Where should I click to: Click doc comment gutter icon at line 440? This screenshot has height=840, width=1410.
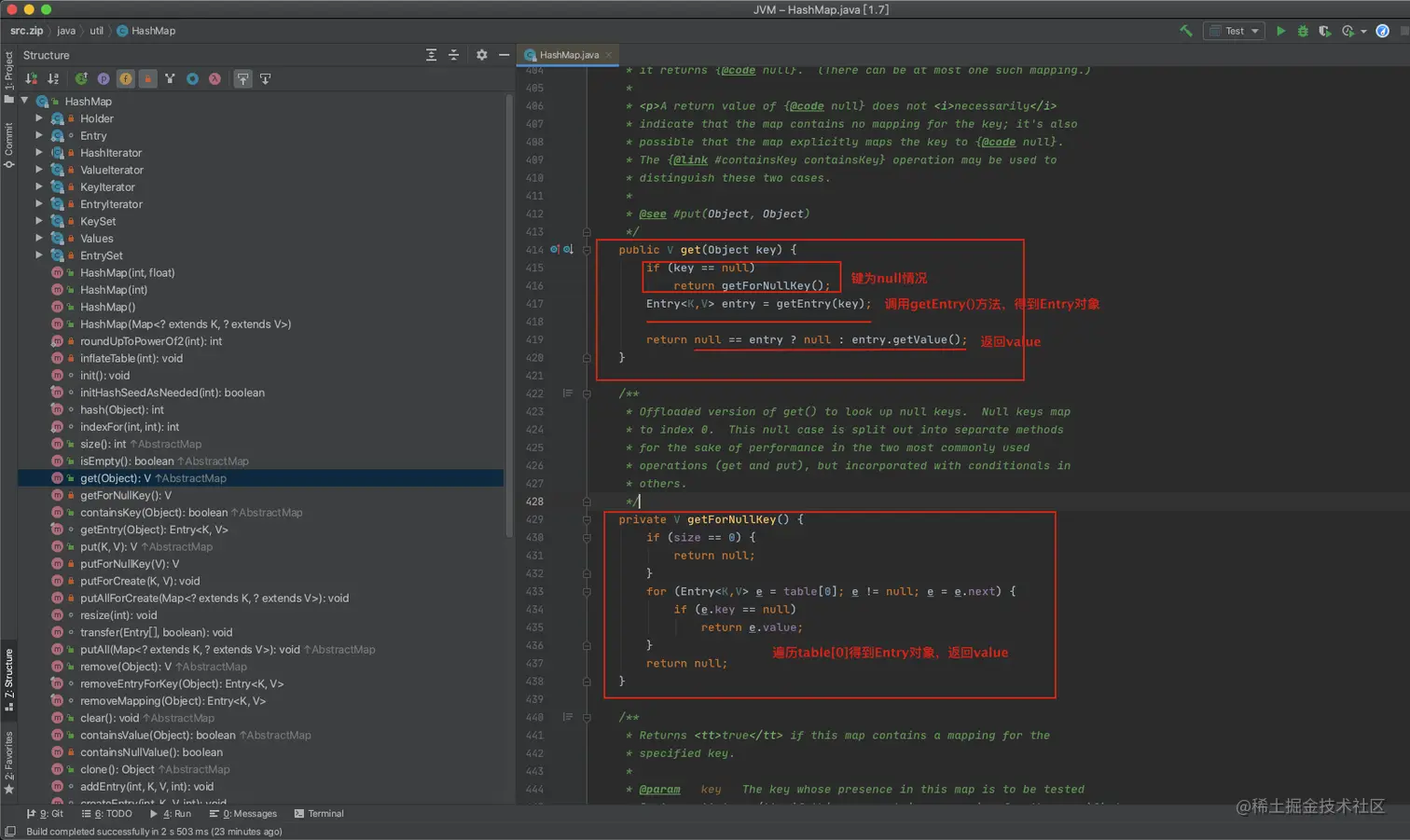click(567, 717)
